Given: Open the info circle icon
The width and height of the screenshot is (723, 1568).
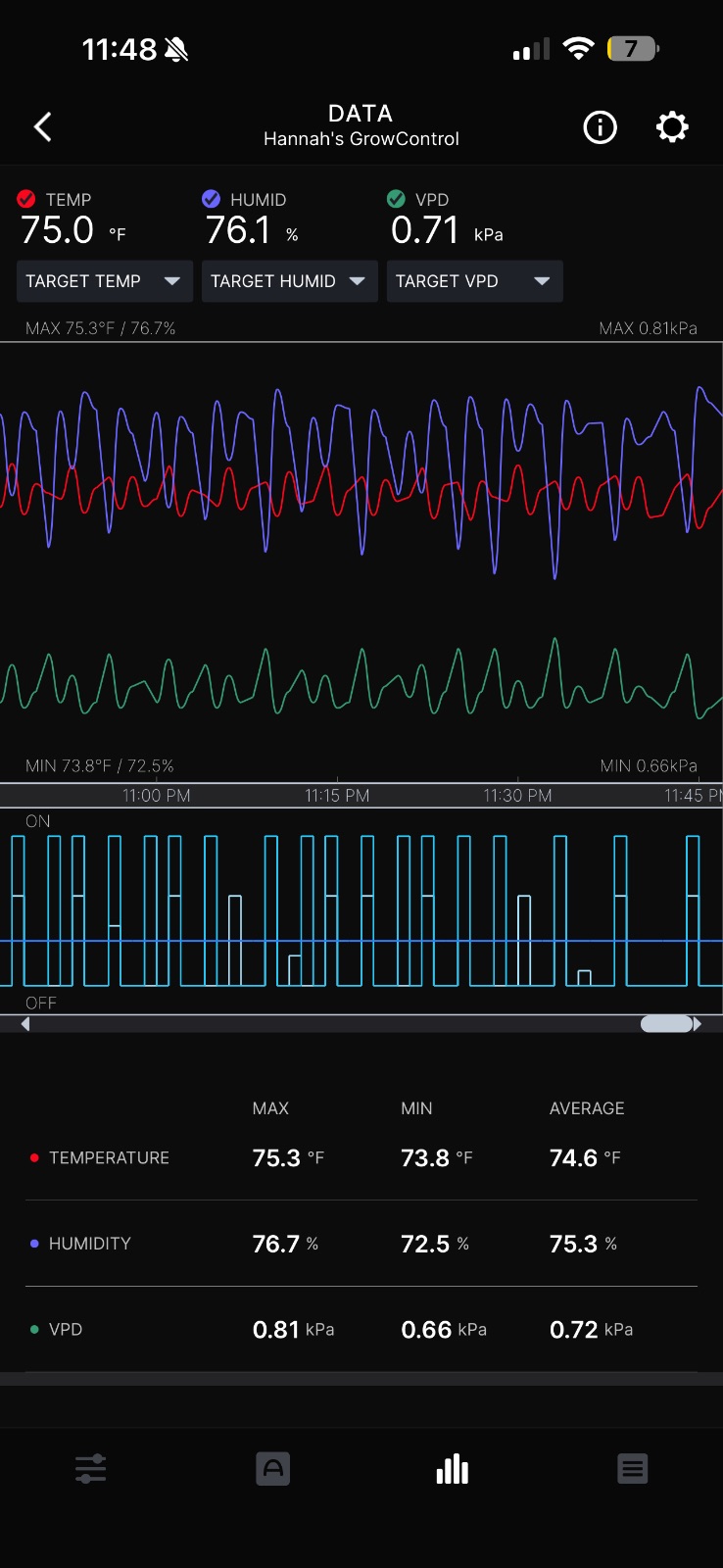Looking at the screenshot, I should tap(600, 126).
